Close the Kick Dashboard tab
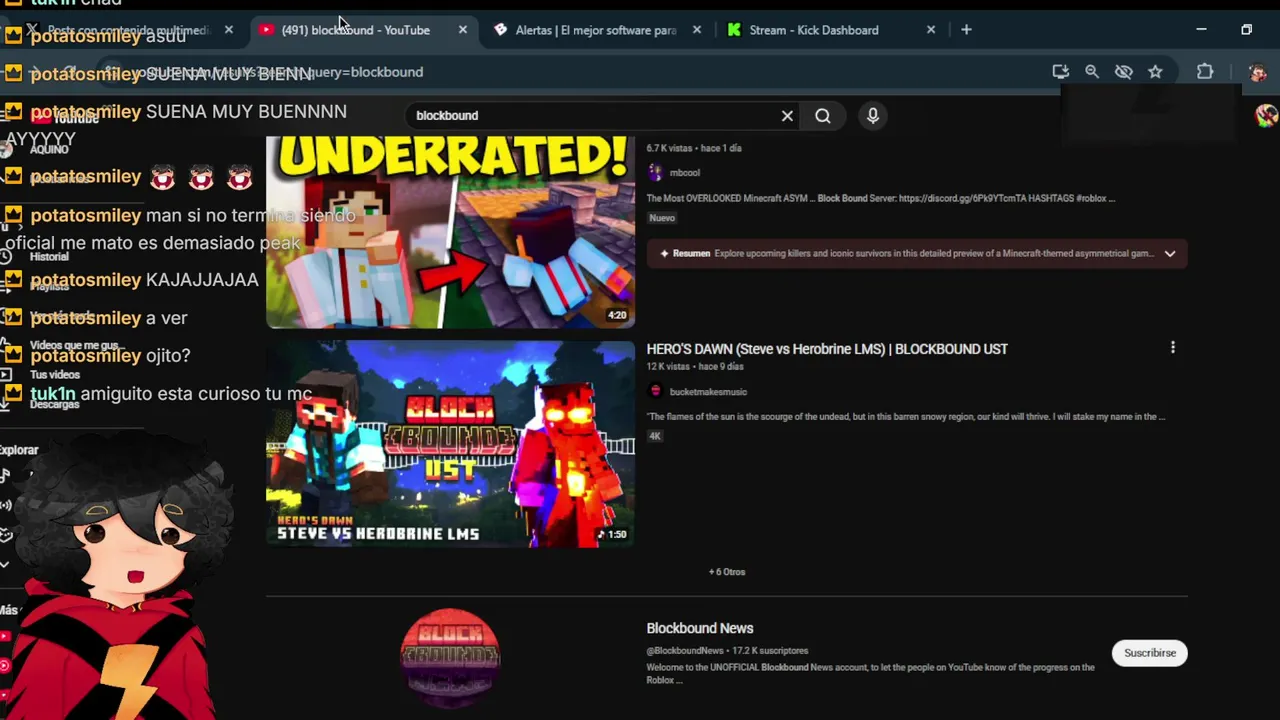Image resolution: width=1280 pixels, height=720 pixels. tap(931, 30)
